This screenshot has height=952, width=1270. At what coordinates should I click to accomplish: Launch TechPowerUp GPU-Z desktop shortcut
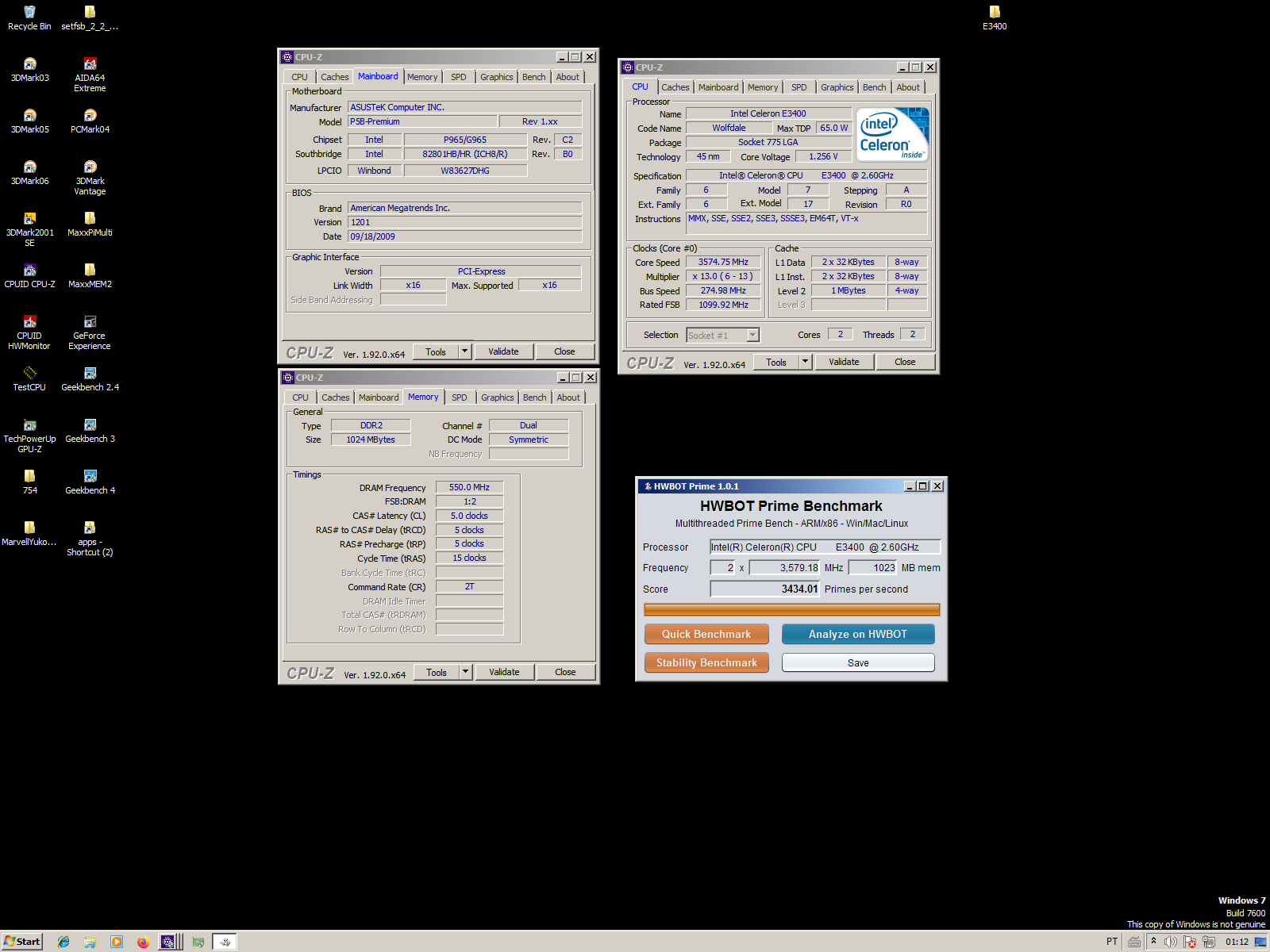point(29,435)
